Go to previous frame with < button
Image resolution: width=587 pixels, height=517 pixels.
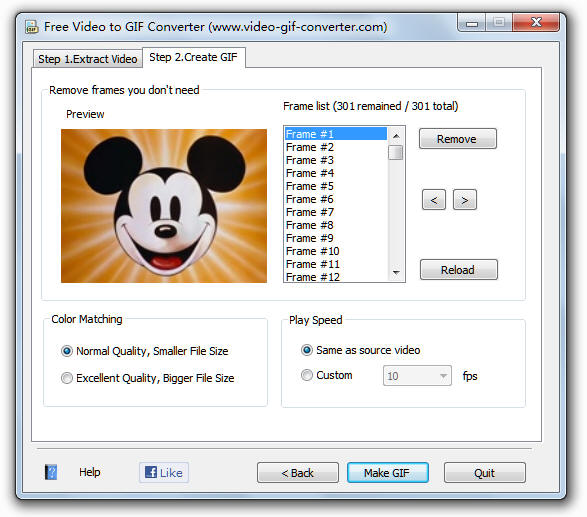click(434, 200)
